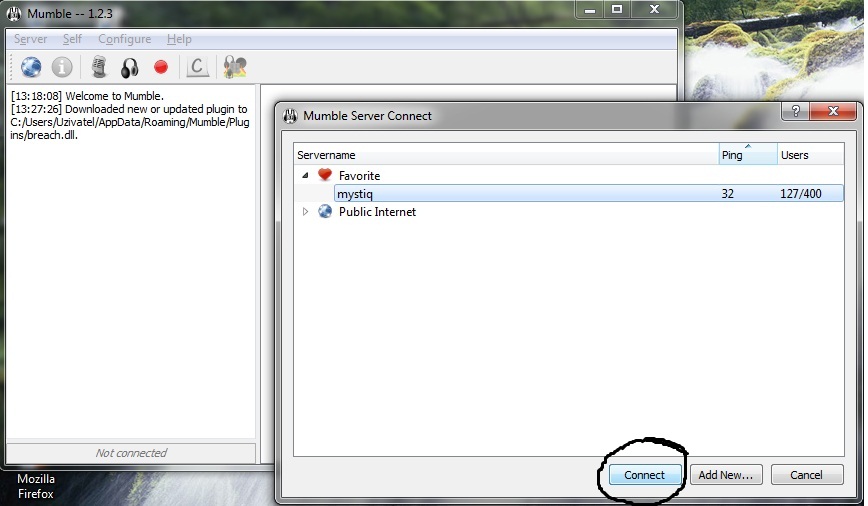Image resolution: width=868 pixels, height=506 pixels.
Task: Click the Welcome to Mumble log line
Action: point(87,96)
